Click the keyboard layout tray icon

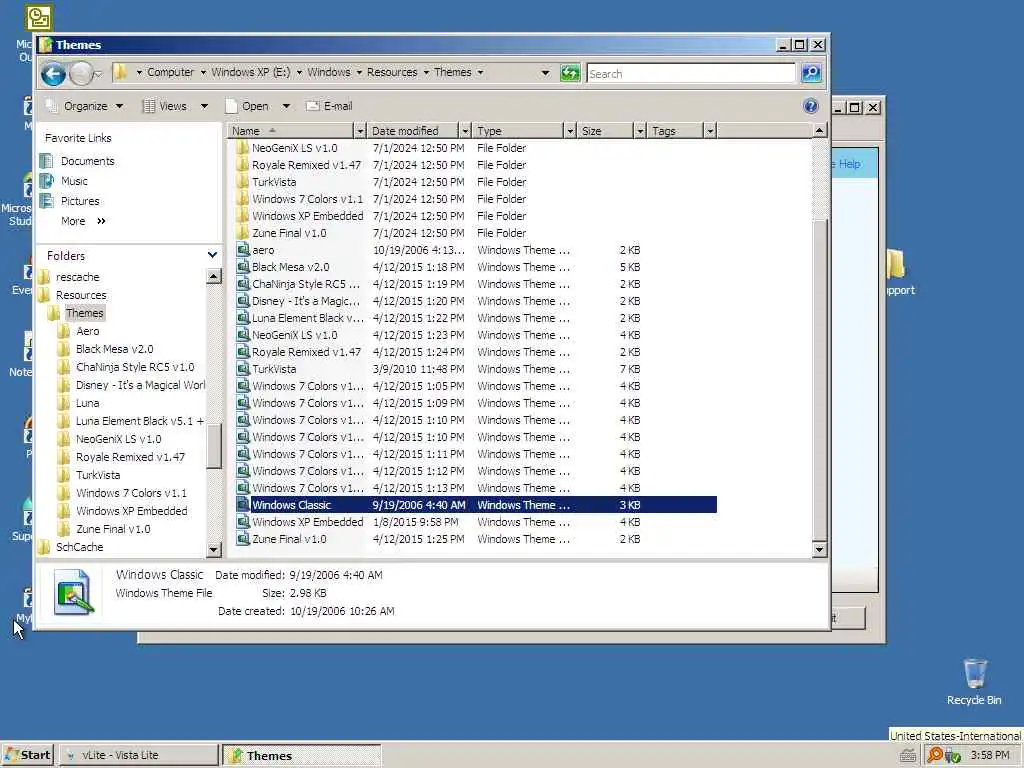click(907, 756)
